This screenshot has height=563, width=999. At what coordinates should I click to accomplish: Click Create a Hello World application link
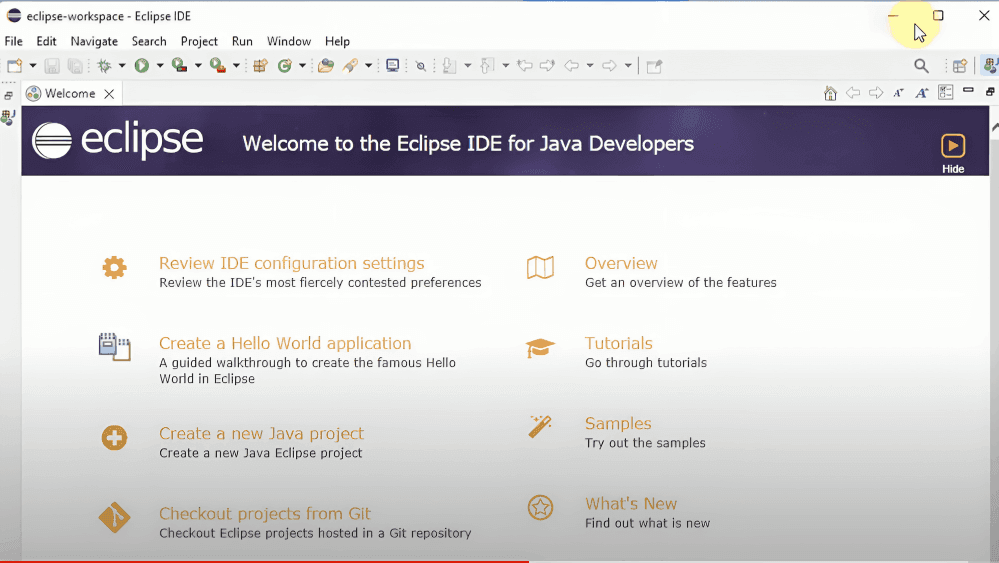pyautogui.click(x=285, y=343)
